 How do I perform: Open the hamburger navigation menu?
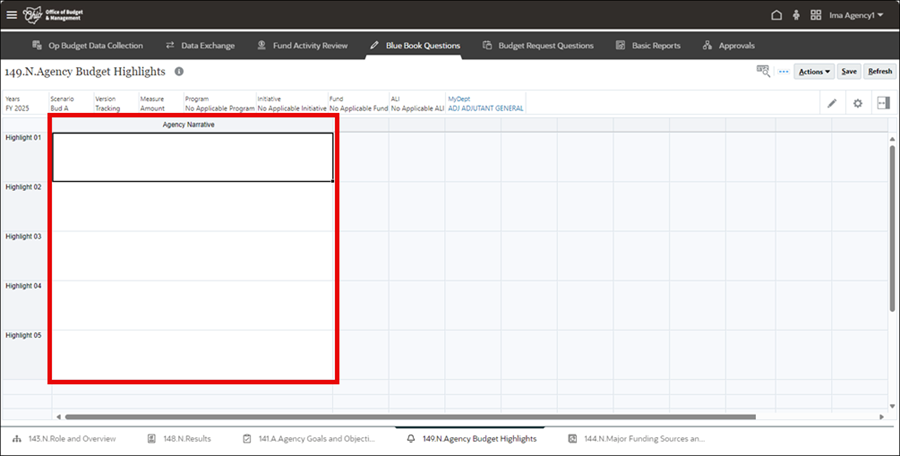(12, 15)
